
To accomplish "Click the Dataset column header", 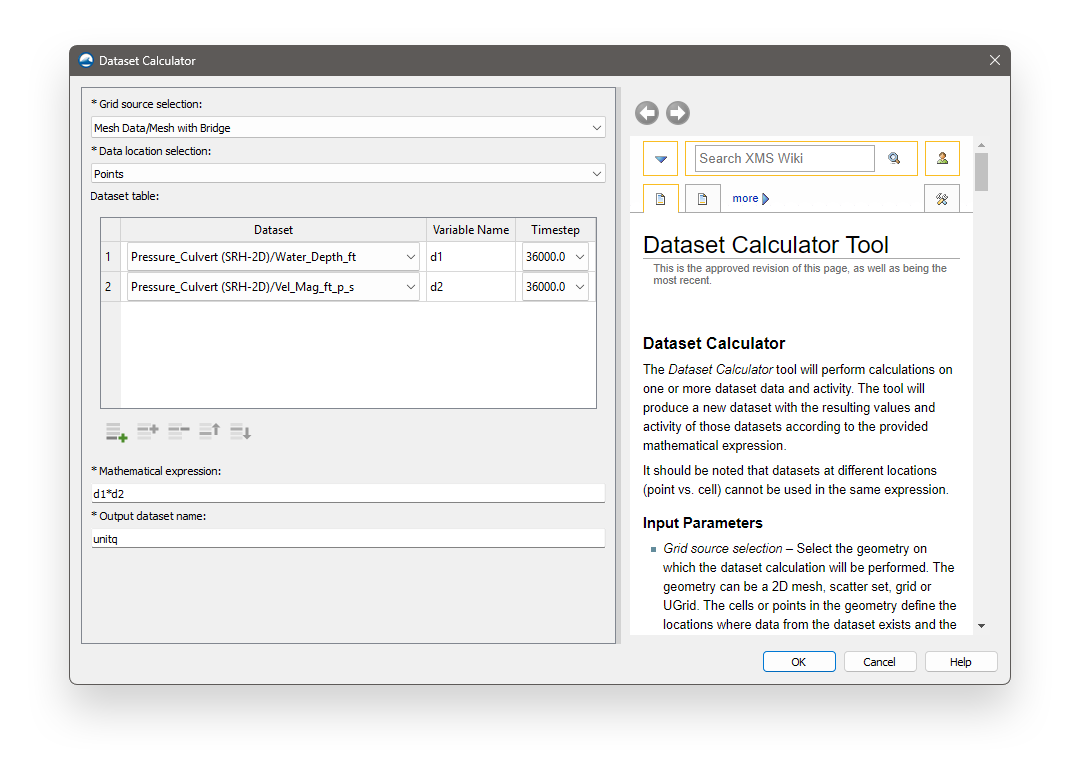I will [273, 230].
